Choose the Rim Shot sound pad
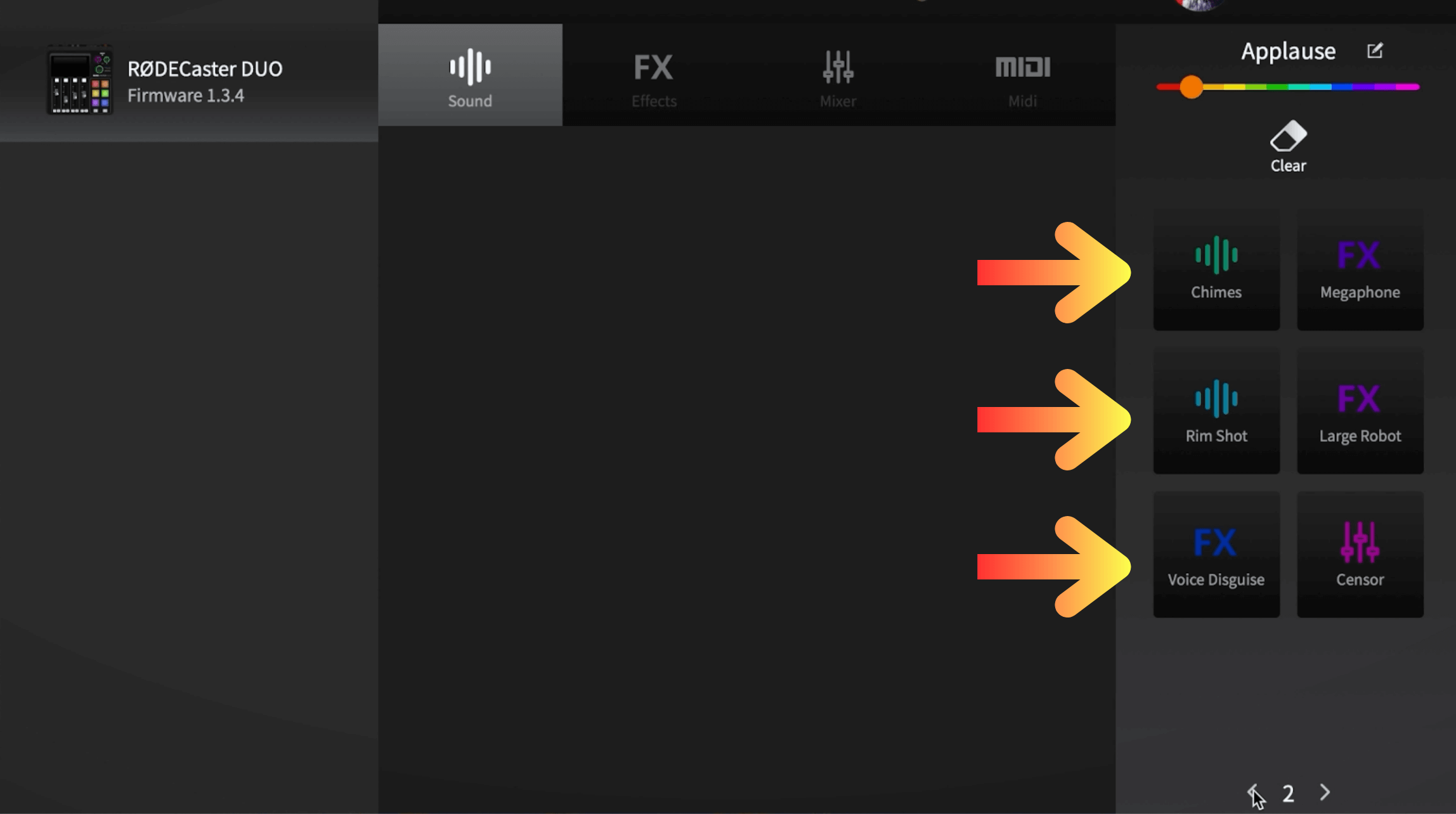 point(1216,413)
